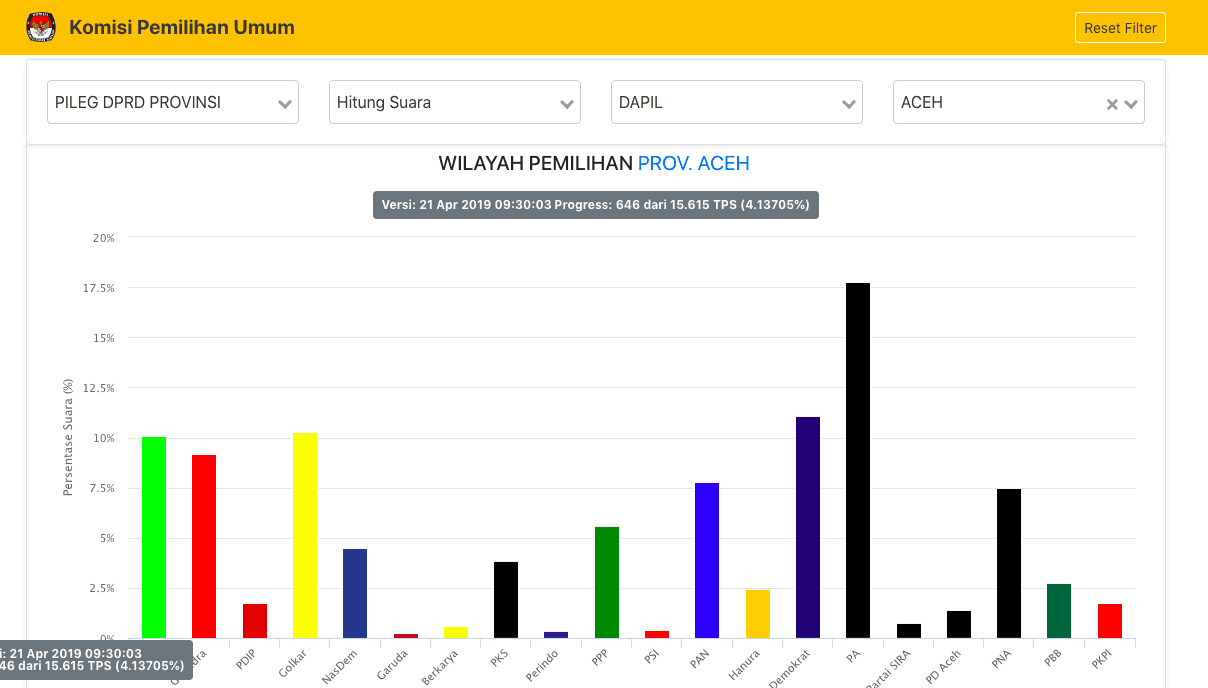
Task: Click the chevron on the Hitung Suara selector
Action: click(568, 102)
